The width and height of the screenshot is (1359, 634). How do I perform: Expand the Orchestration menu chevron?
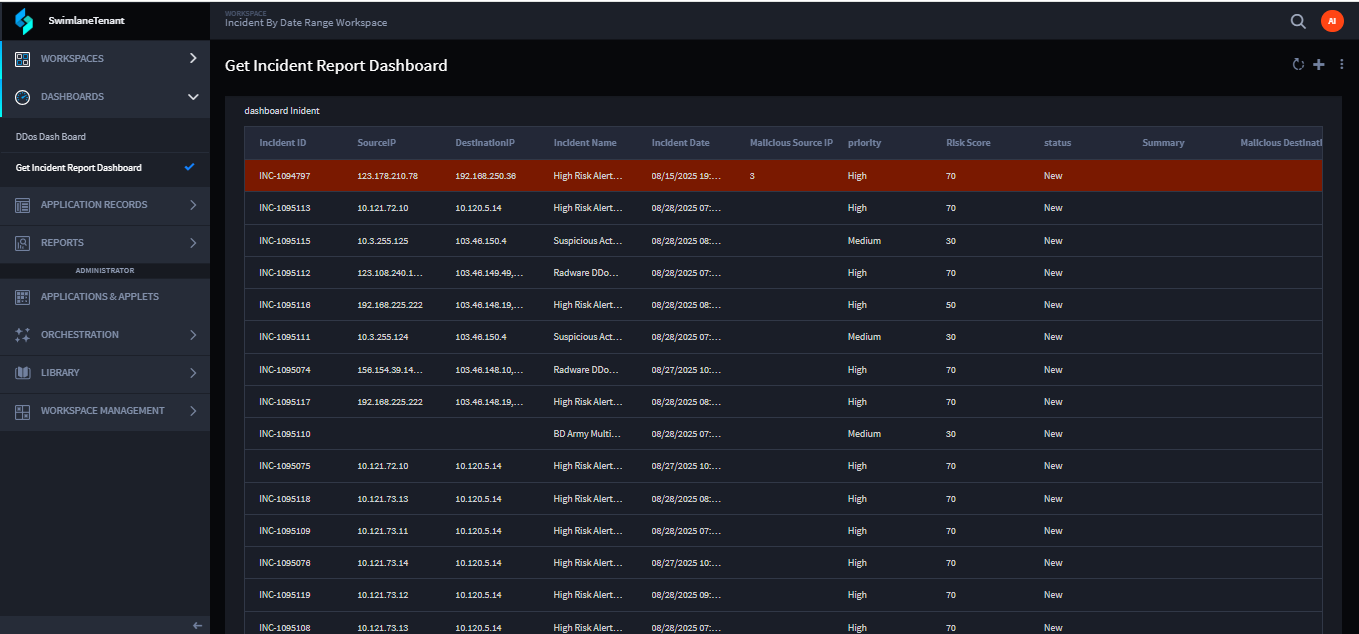(x=193, y=335)
